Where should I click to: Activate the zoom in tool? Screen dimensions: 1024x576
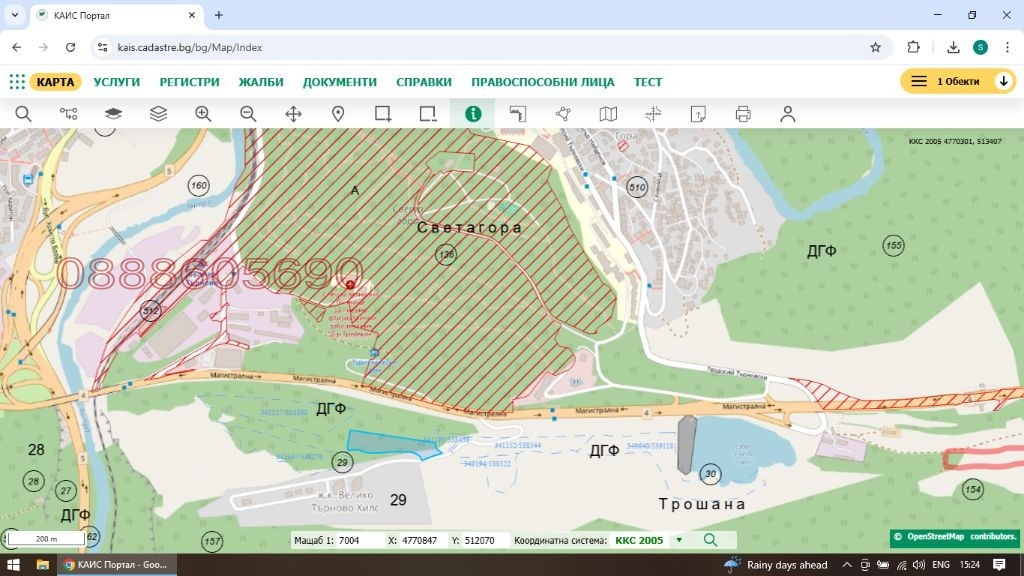[x=203, y=114]
